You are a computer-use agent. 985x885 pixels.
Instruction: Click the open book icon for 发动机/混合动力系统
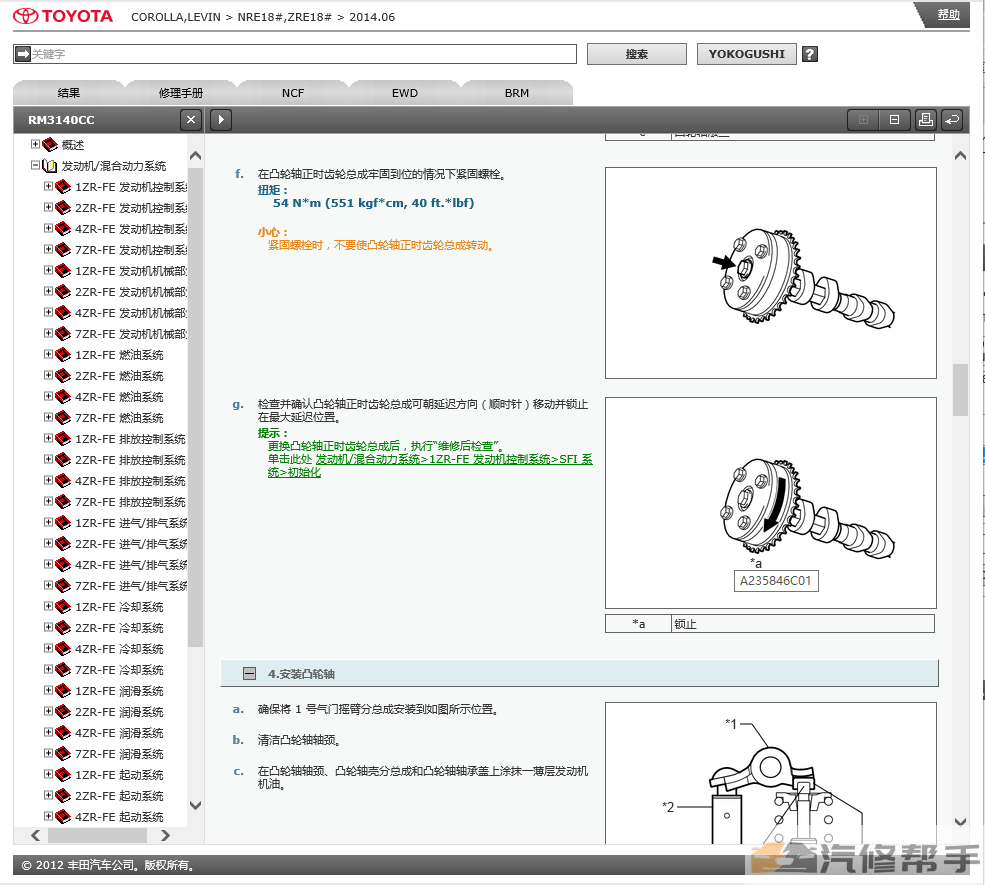50,166
